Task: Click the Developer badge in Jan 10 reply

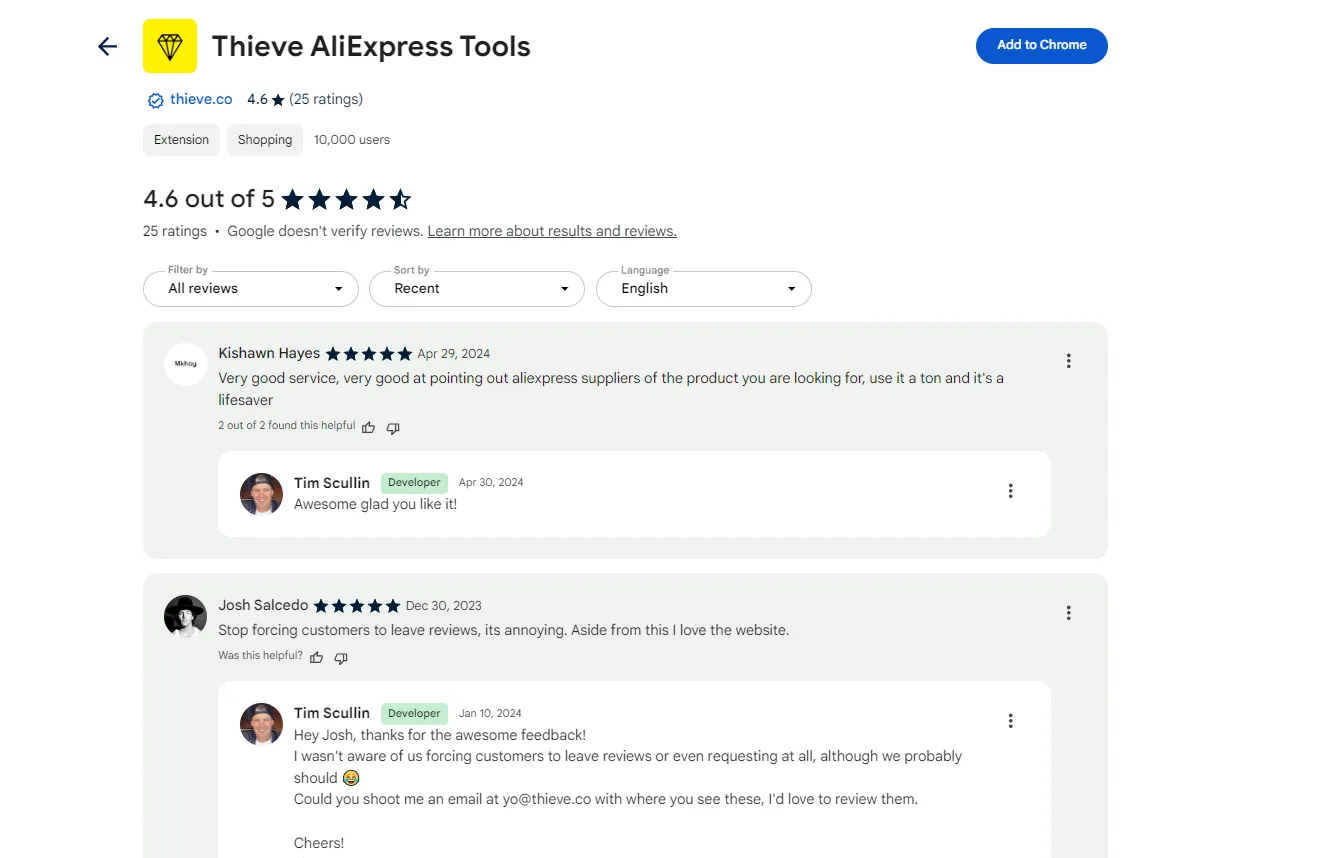Action: tap(414, 713)
